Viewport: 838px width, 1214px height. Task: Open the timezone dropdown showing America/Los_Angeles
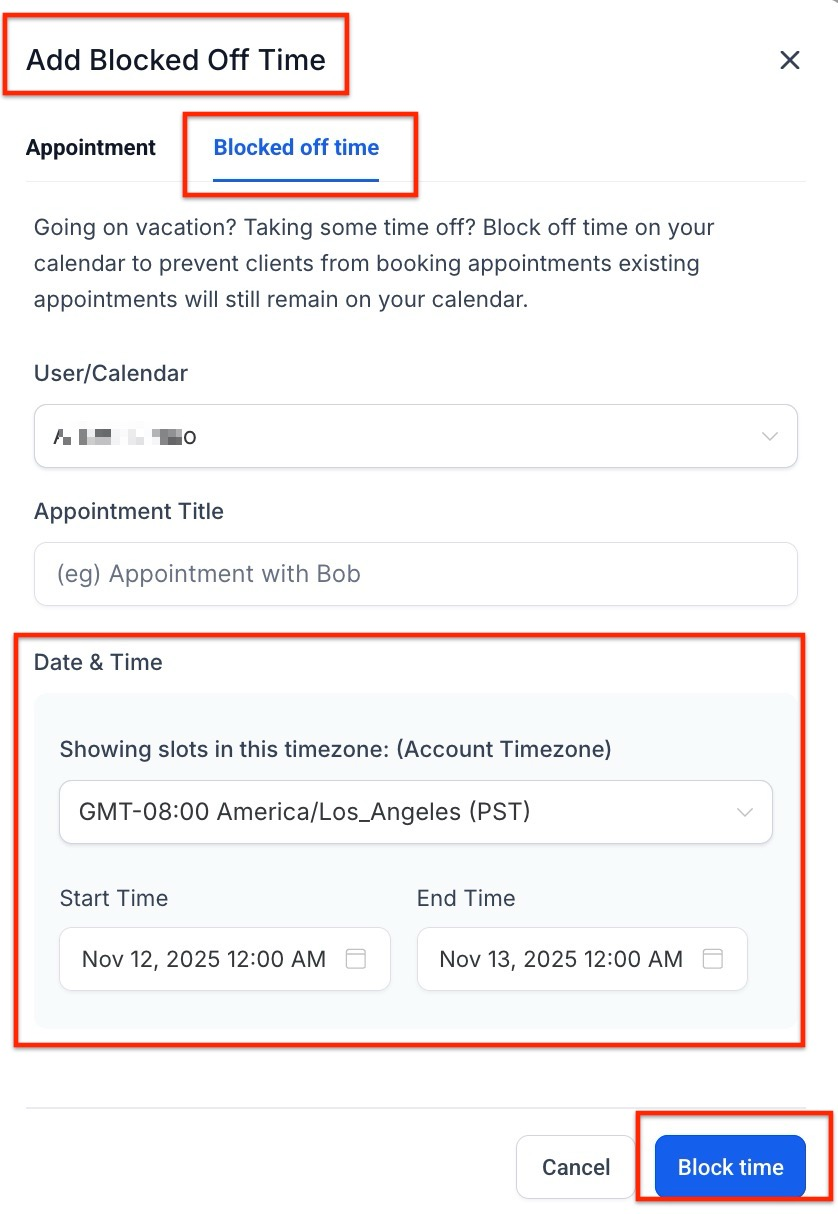pos(400,812)
